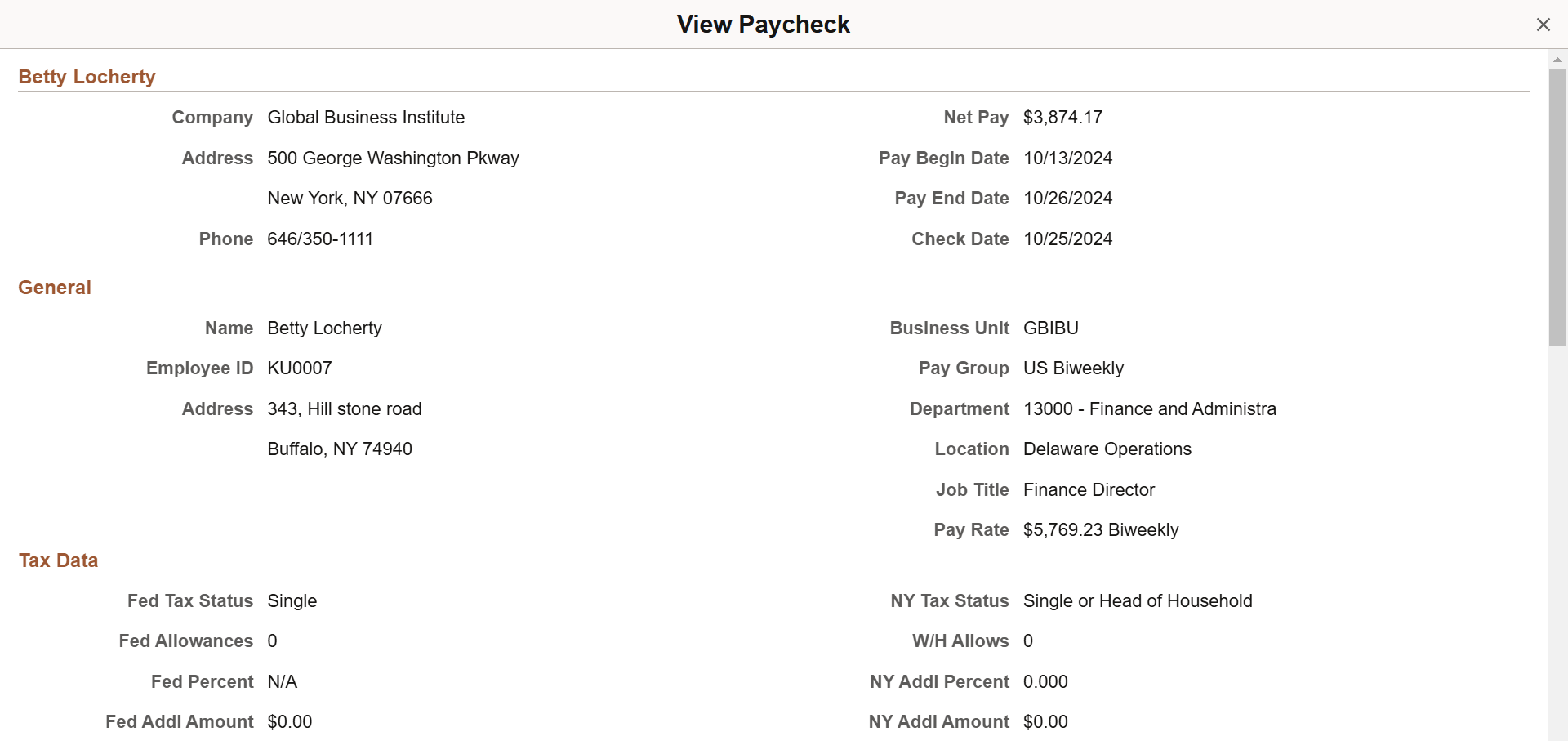Select the Pay Rate $5,769.23 Biweekly
The width and height of the screenshot is (1568, 741).
point(1101,529)
